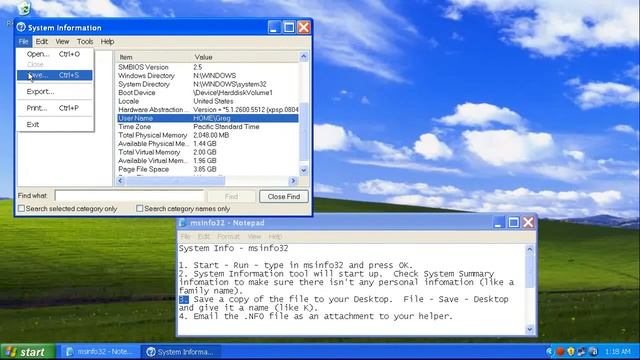Click down arrow of Notepad scrollbar
The height and width of the screenshot is (360, 640).
[x=530, y=329]
